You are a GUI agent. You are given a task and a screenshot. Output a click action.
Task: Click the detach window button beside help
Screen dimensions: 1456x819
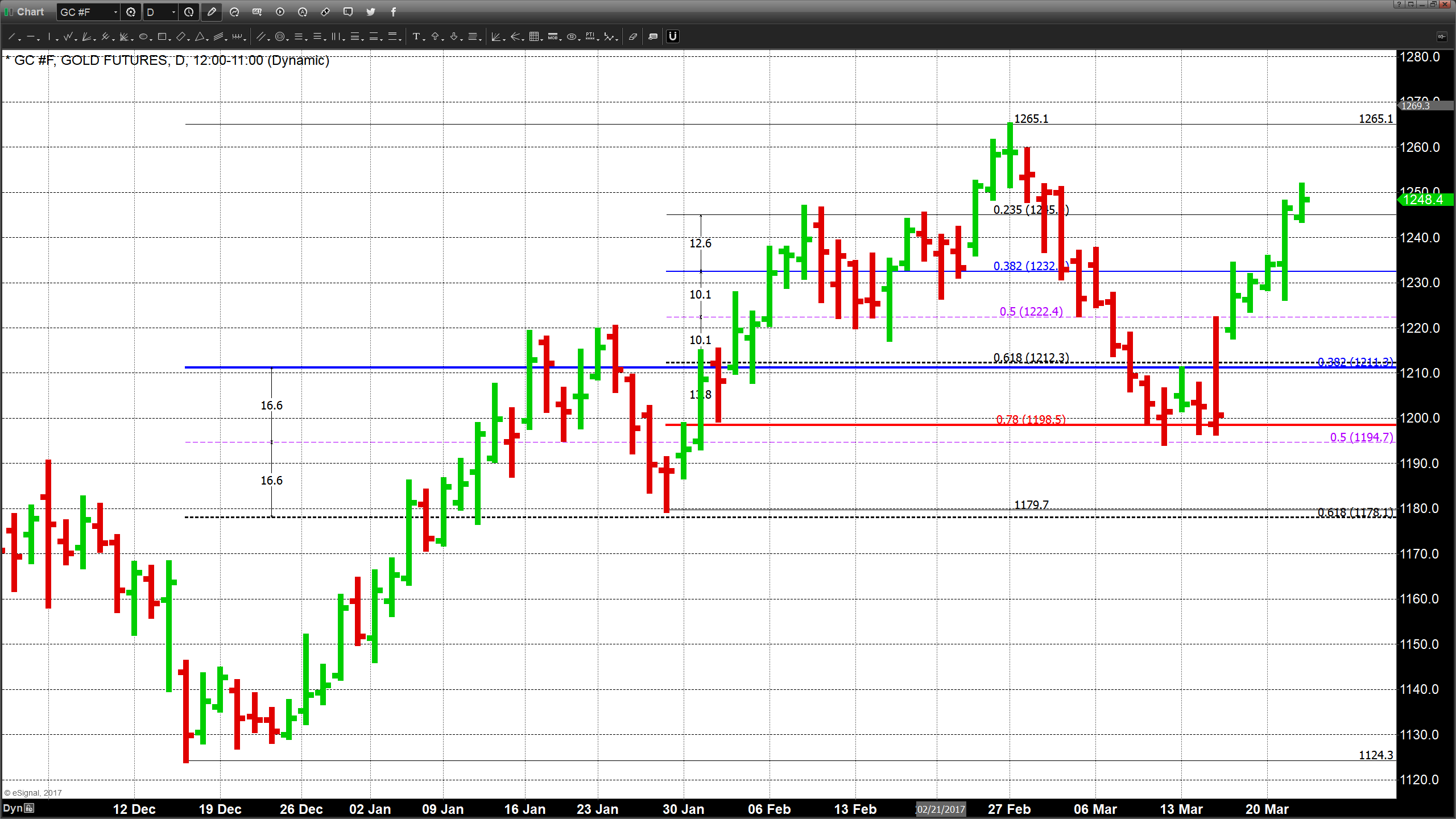[x=1410, y=4]
